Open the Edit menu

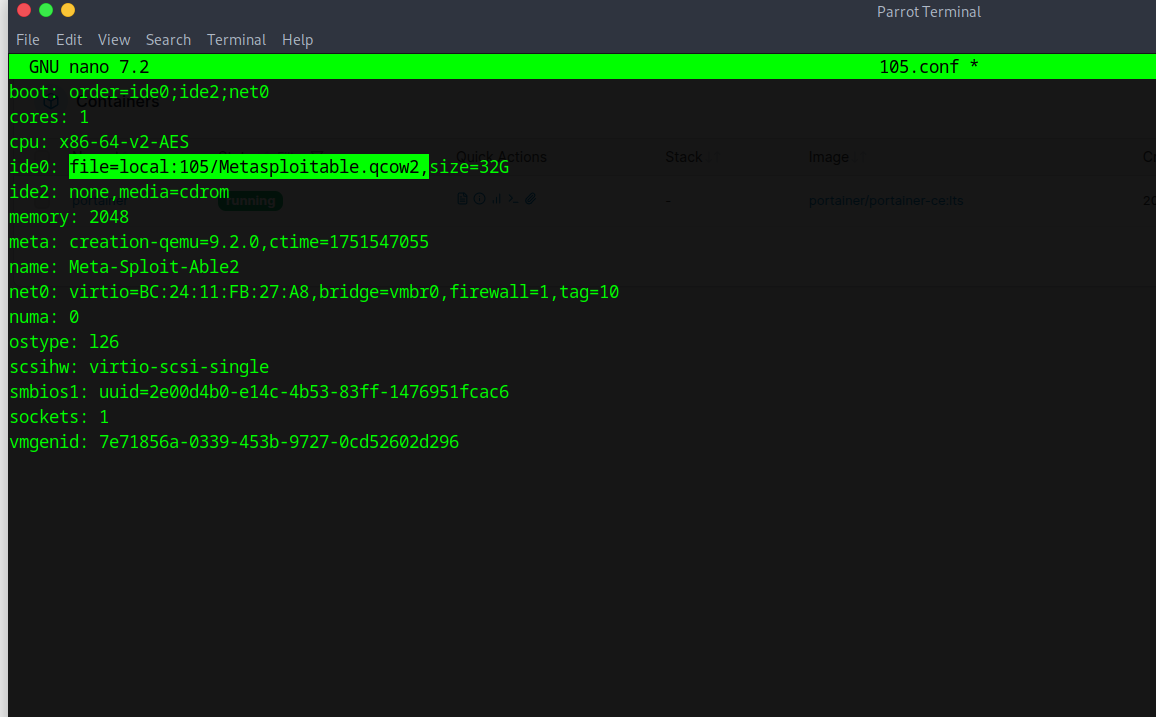68,40
